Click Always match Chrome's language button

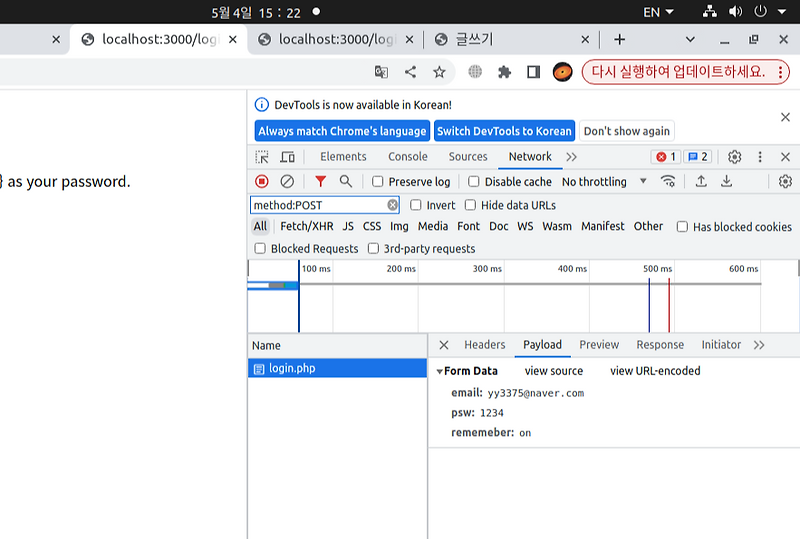coord(342,131)
